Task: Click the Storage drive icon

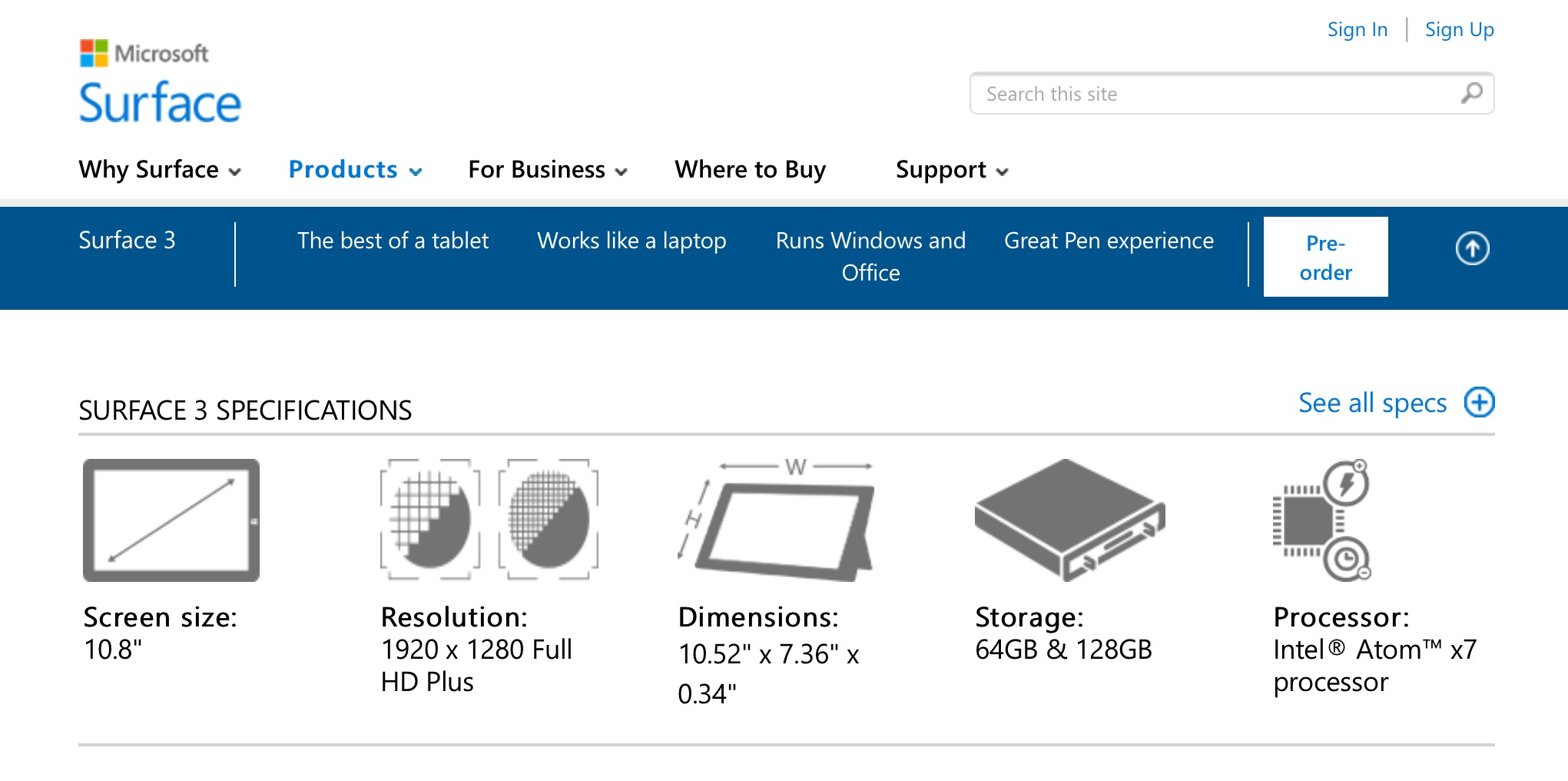Action: click(x=1070, y=520)
